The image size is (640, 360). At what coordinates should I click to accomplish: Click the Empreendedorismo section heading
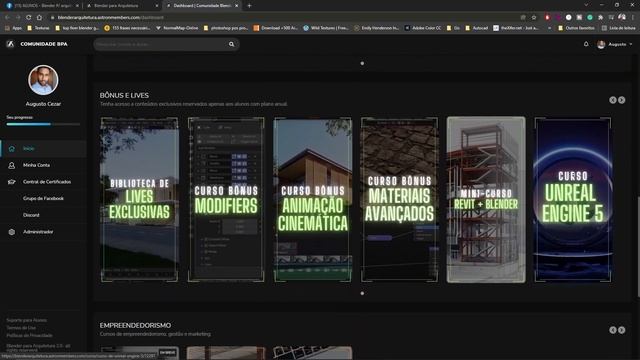[x=136, y=325]
